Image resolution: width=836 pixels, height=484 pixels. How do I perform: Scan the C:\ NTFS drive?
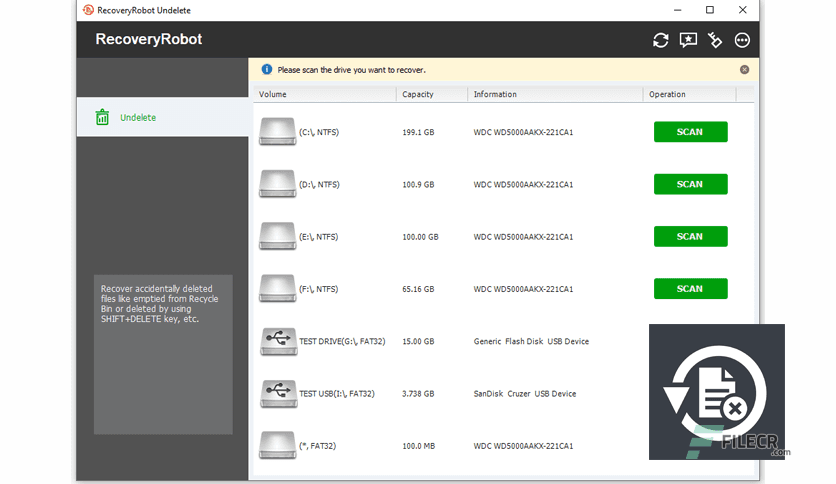coord(690,132)
